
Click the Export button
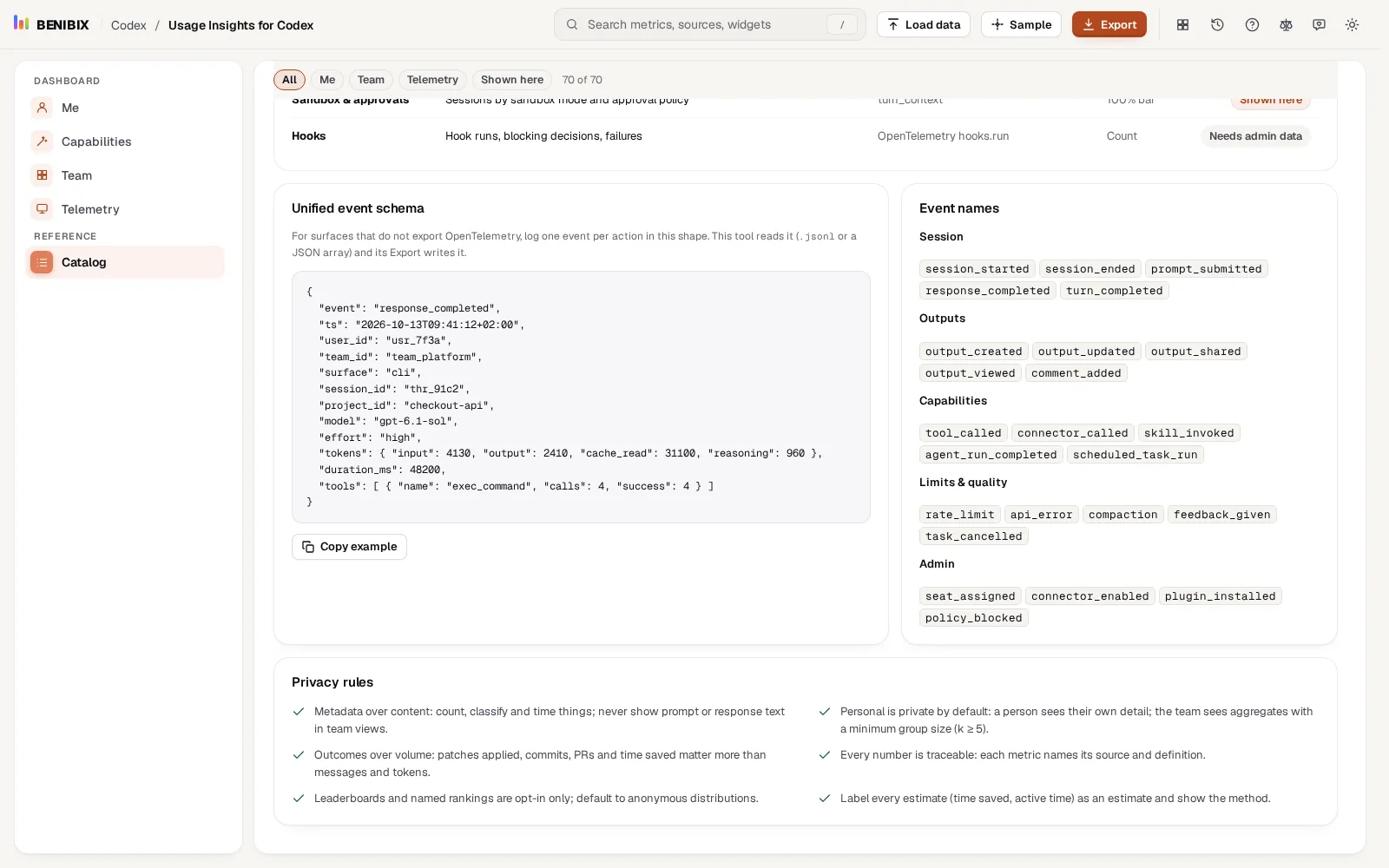tap(1109, 24)
